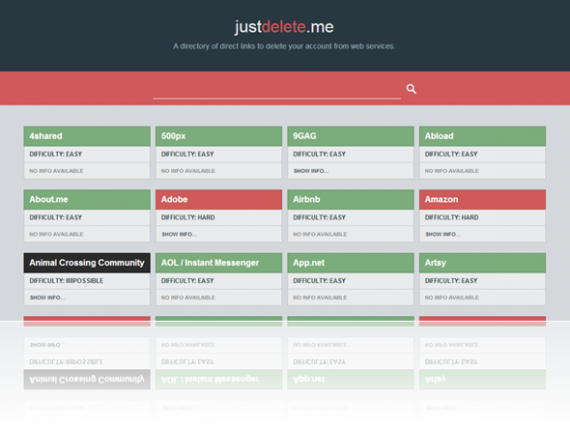Open the Amazon deletion link
Screen dimensions: 570x427
482,200
